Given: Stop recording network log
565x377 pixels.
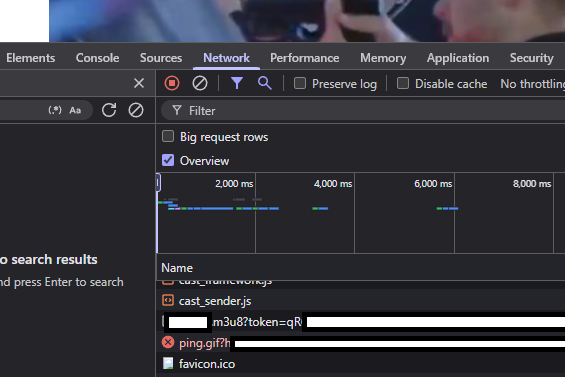Looking at the screenshot, I should [172, 83].
